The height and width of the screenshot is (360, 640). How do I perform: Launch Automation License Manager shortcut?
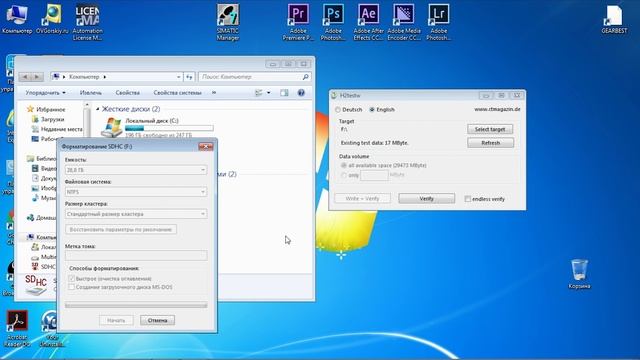tap(87, 22)
